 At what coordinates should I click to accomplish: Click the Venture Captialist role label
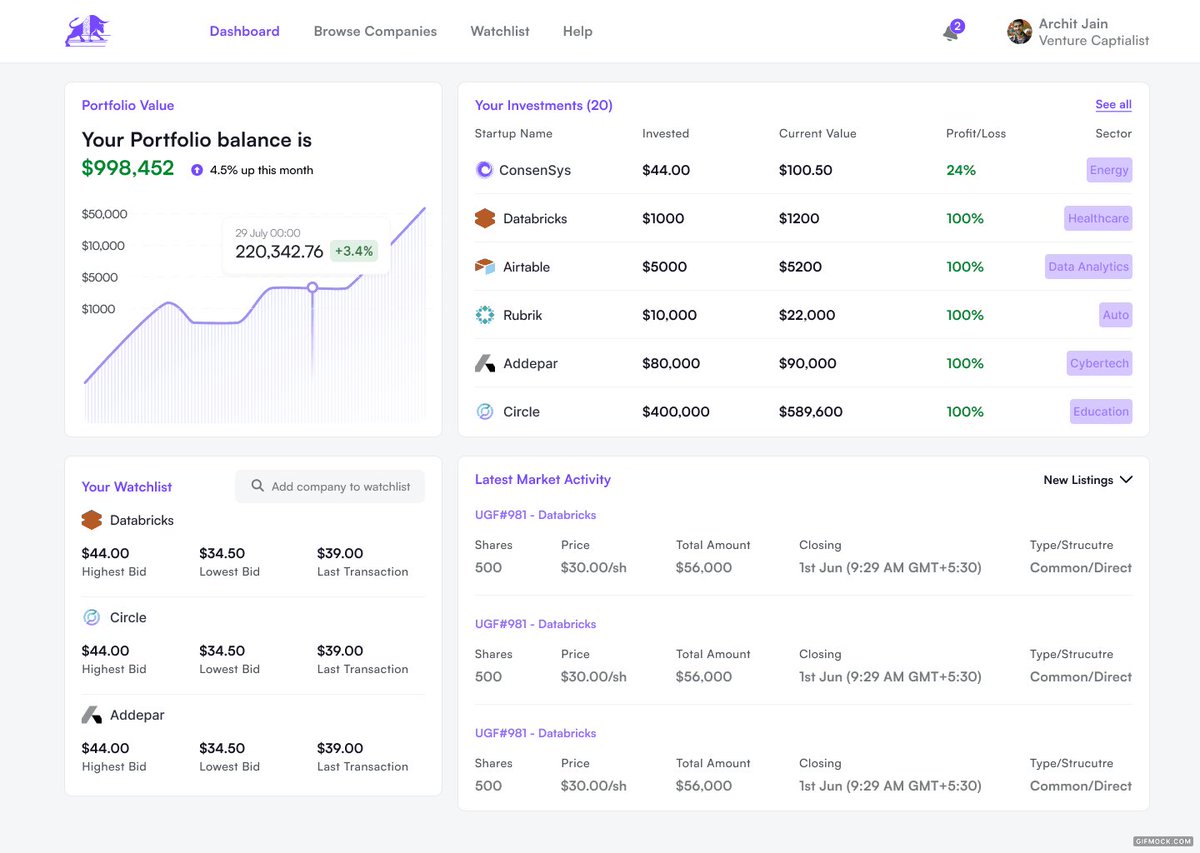click(1094, 41)
